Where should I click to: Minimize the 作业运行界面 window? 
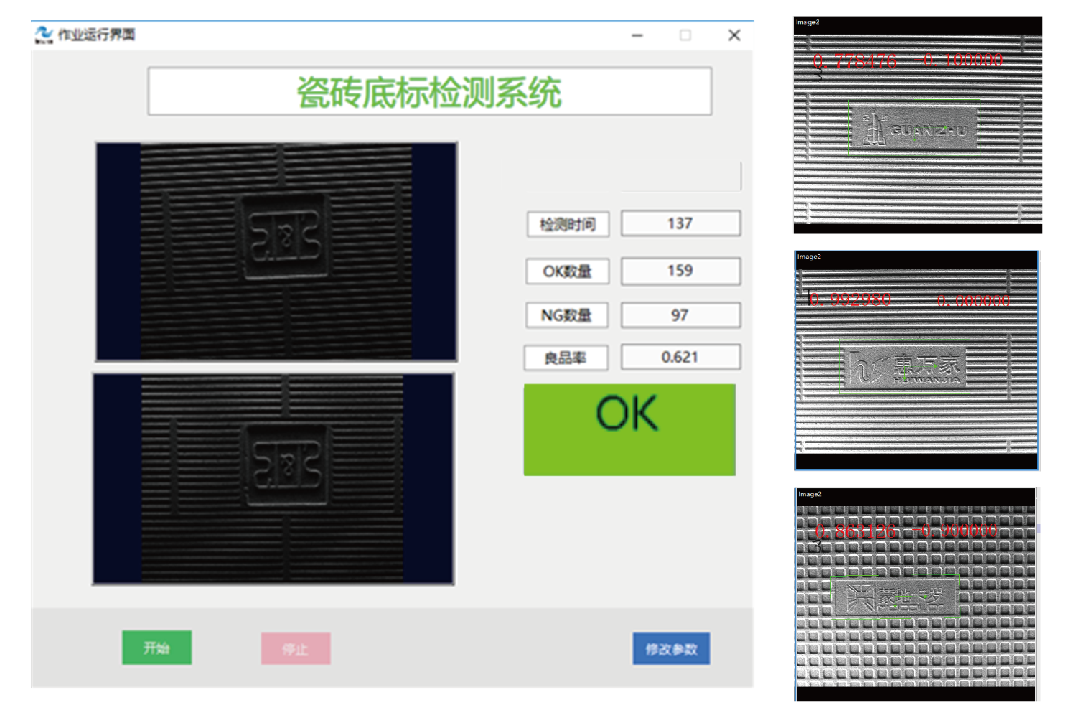tap(637, 35)
